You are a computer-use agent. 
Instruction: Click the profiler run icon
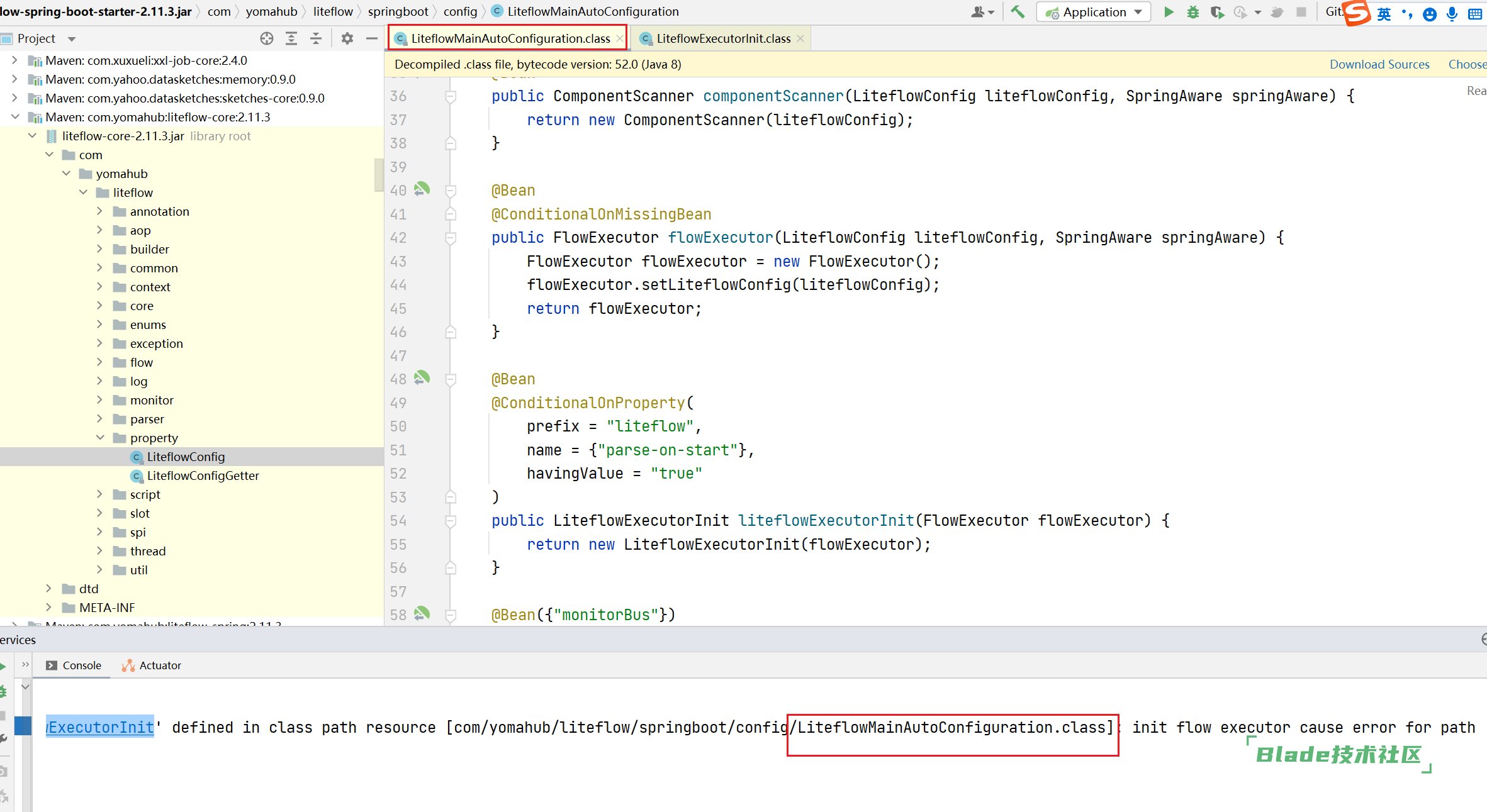(1240, 12)
